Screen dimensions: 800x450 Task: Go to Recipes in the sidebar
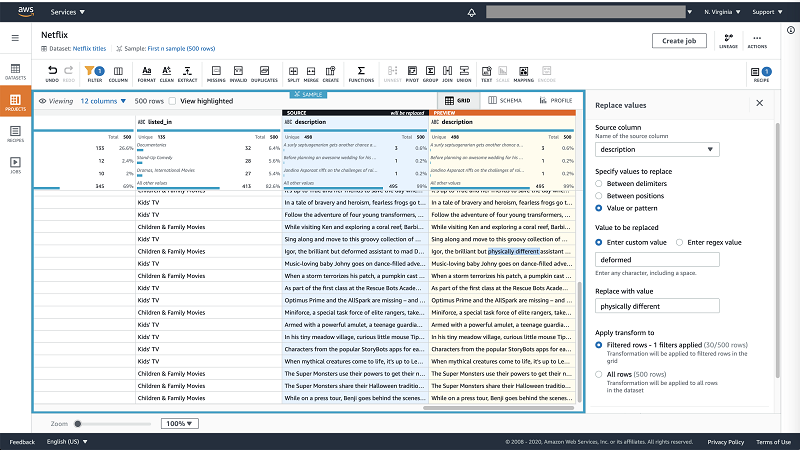click(15, 134)
